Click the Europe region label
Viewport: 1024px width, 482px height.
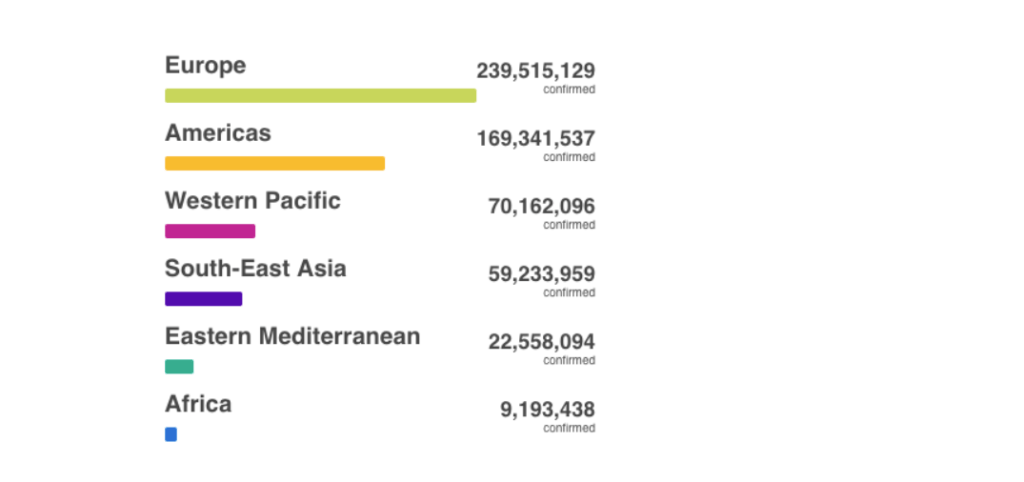click(205, 65)
